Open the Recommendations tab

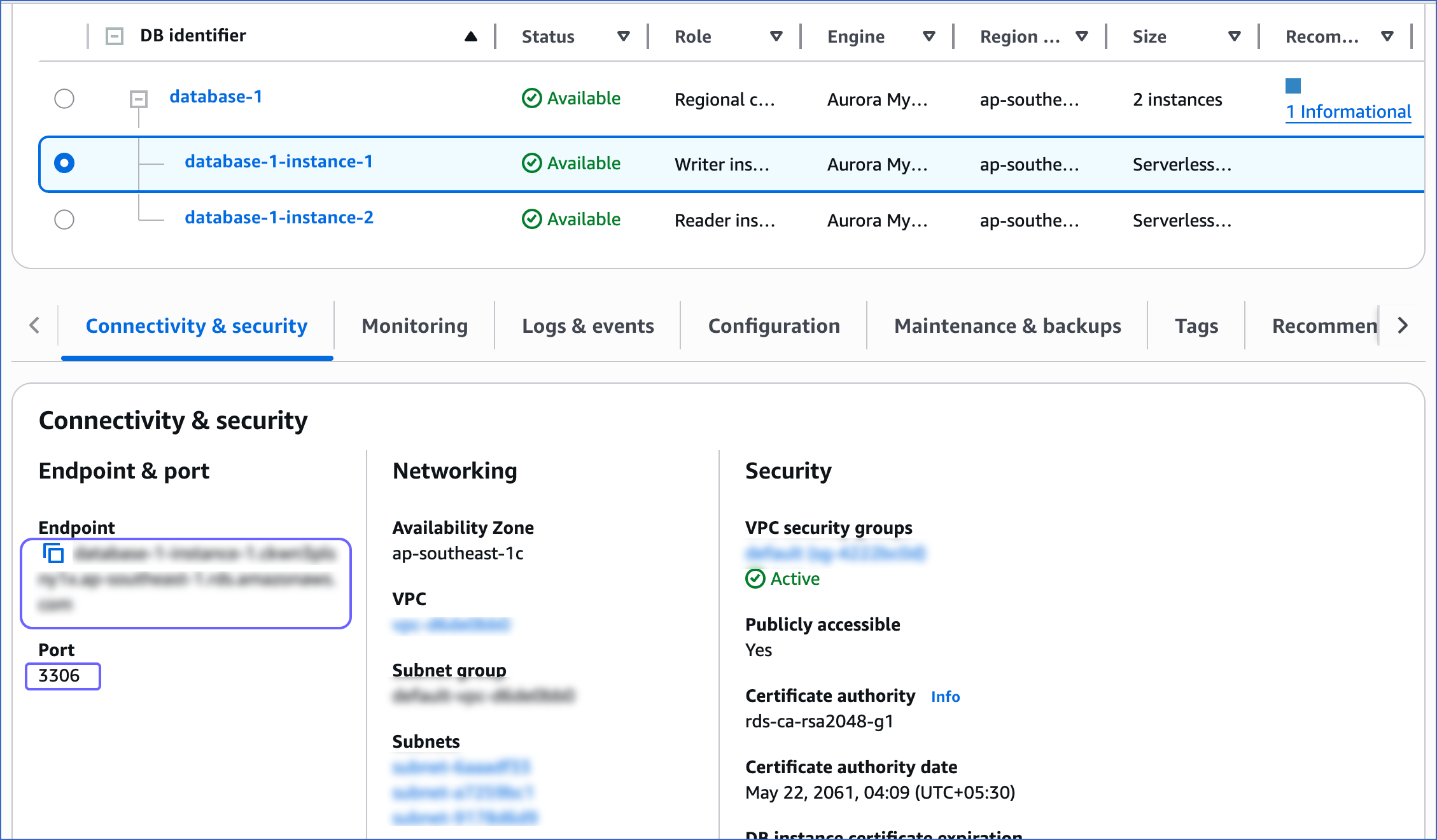(x=1324, y=326)
